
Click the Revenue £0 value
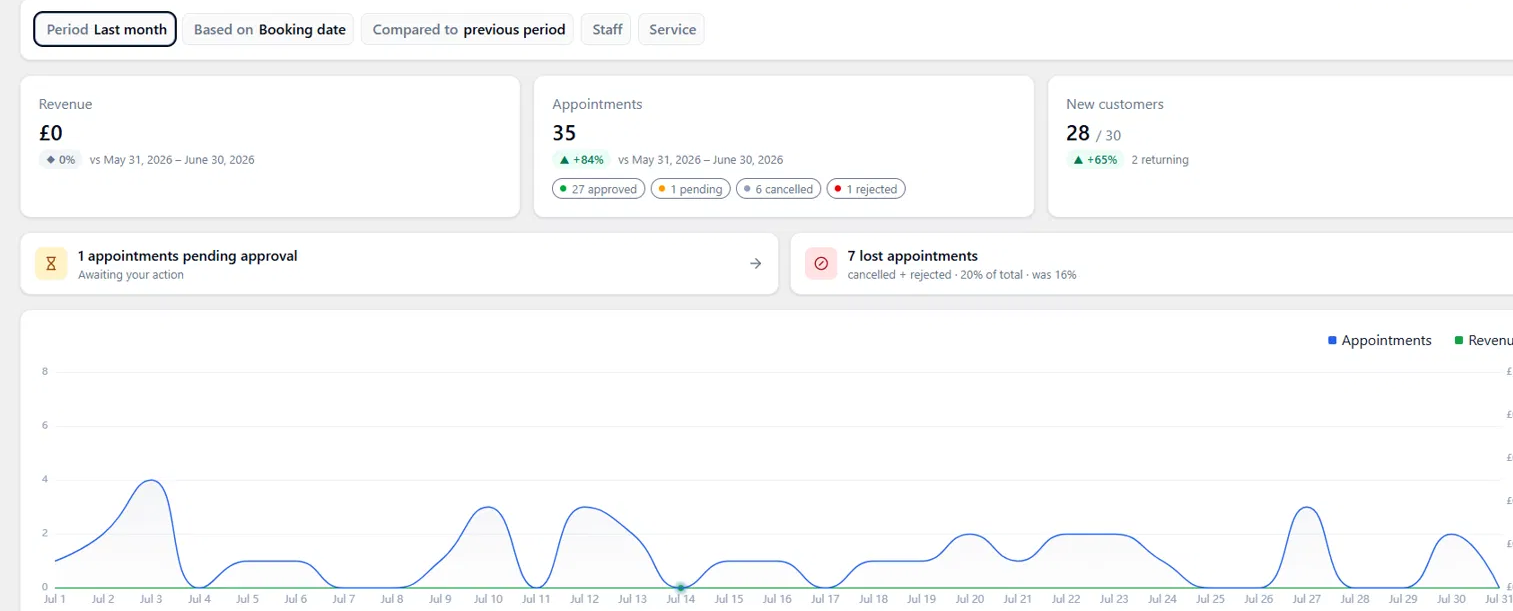click(x=51, y=133)
